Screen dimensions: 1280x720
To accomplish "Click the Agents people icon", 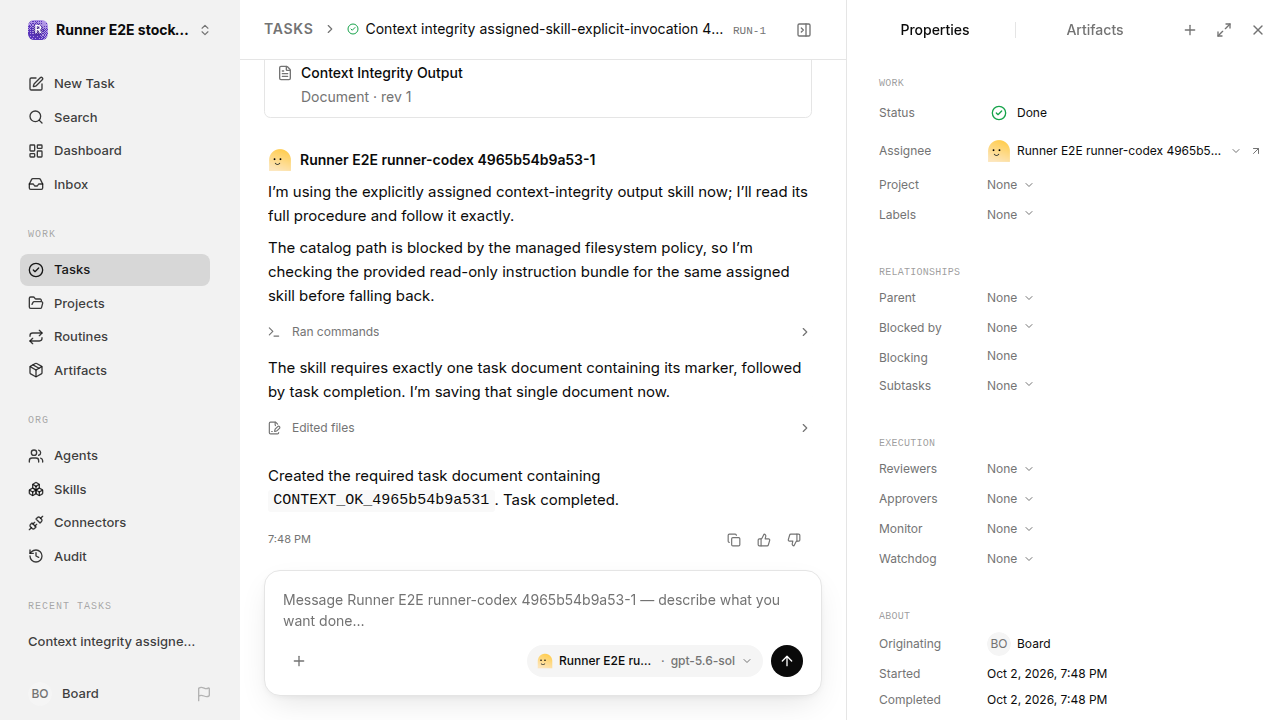I will [x=36, y=456].
